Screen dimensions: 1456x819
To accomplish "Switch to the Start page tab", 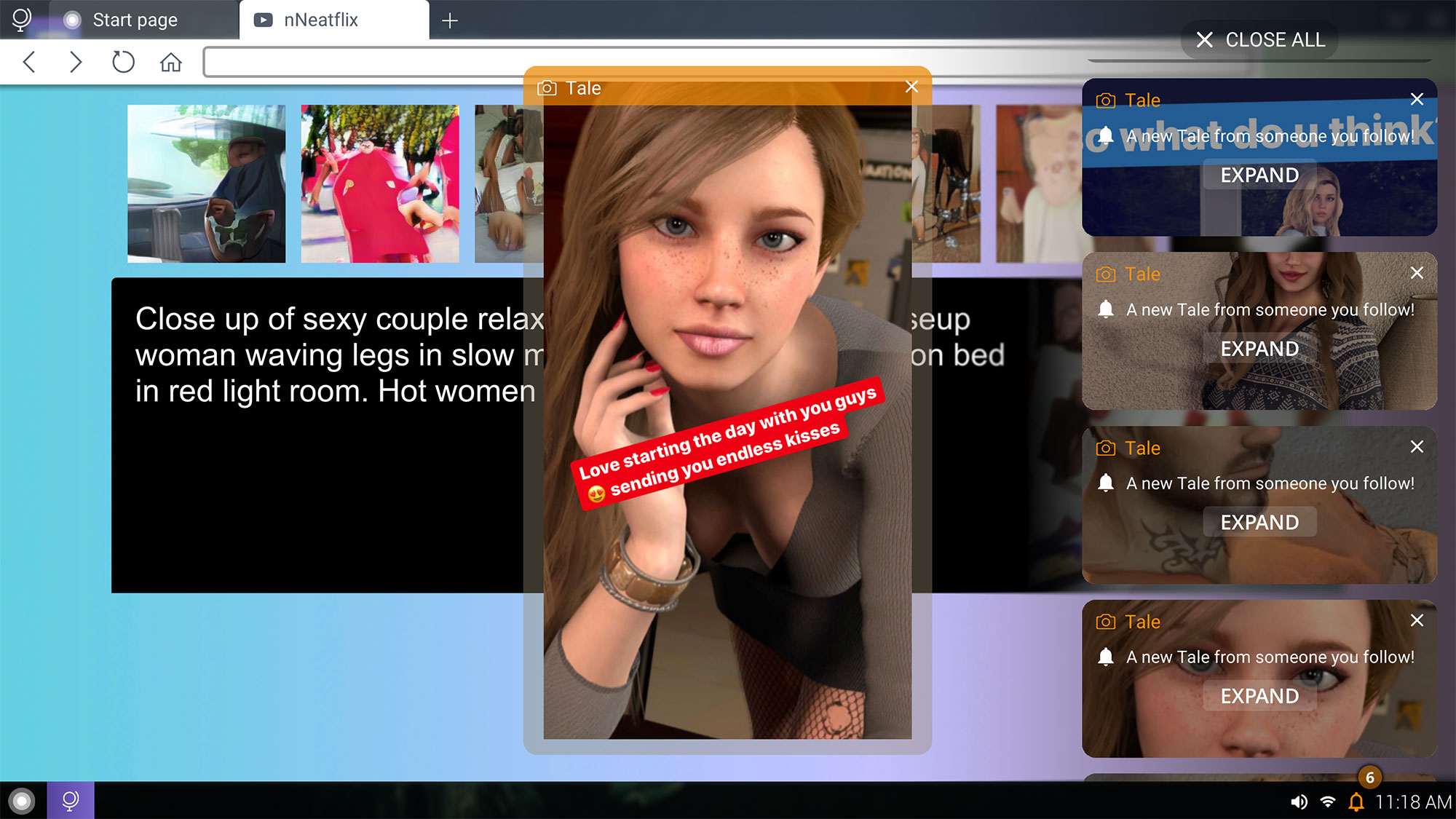I will [x=135, y=20].
